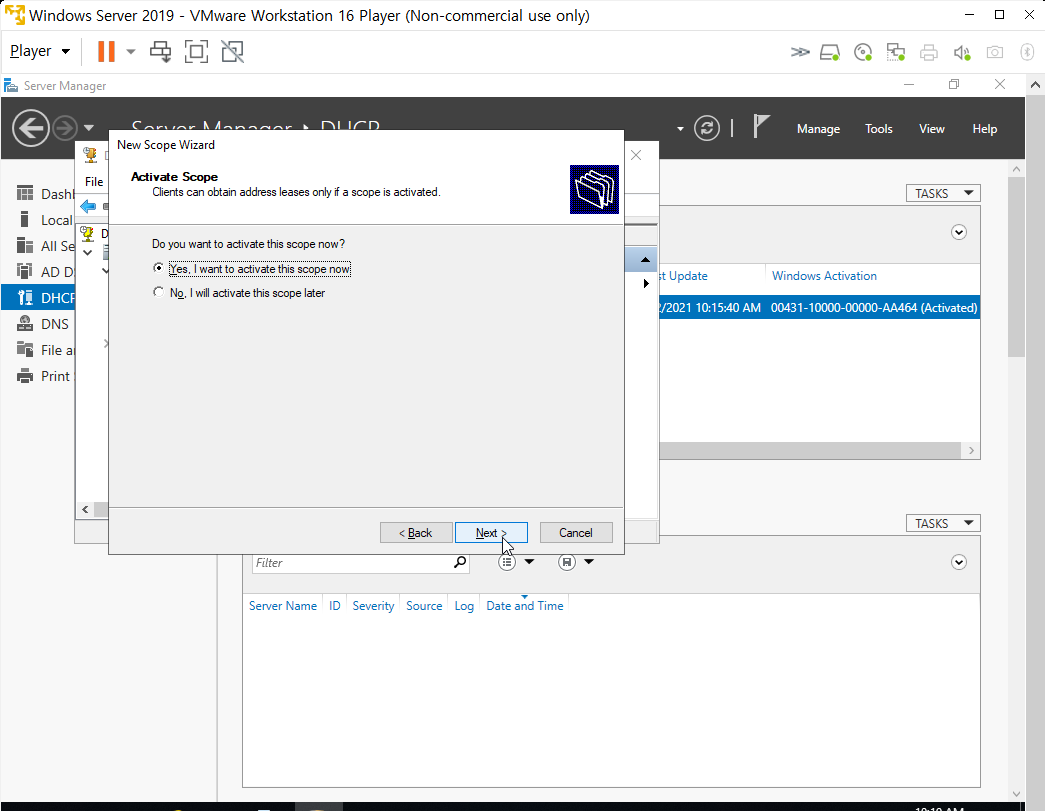Screen dimensions: 1045x811
Task: Click DHCP actions pane More Actions arrow
Action: tap(646, 283)
